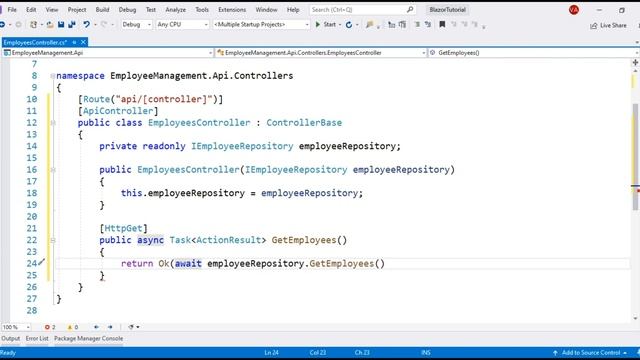Image resolution: width=640 pixels, height=360 pixels.
Task: Close the EmployeesController.cs tab
Action: pyautogui.click(x=83, y=42)
